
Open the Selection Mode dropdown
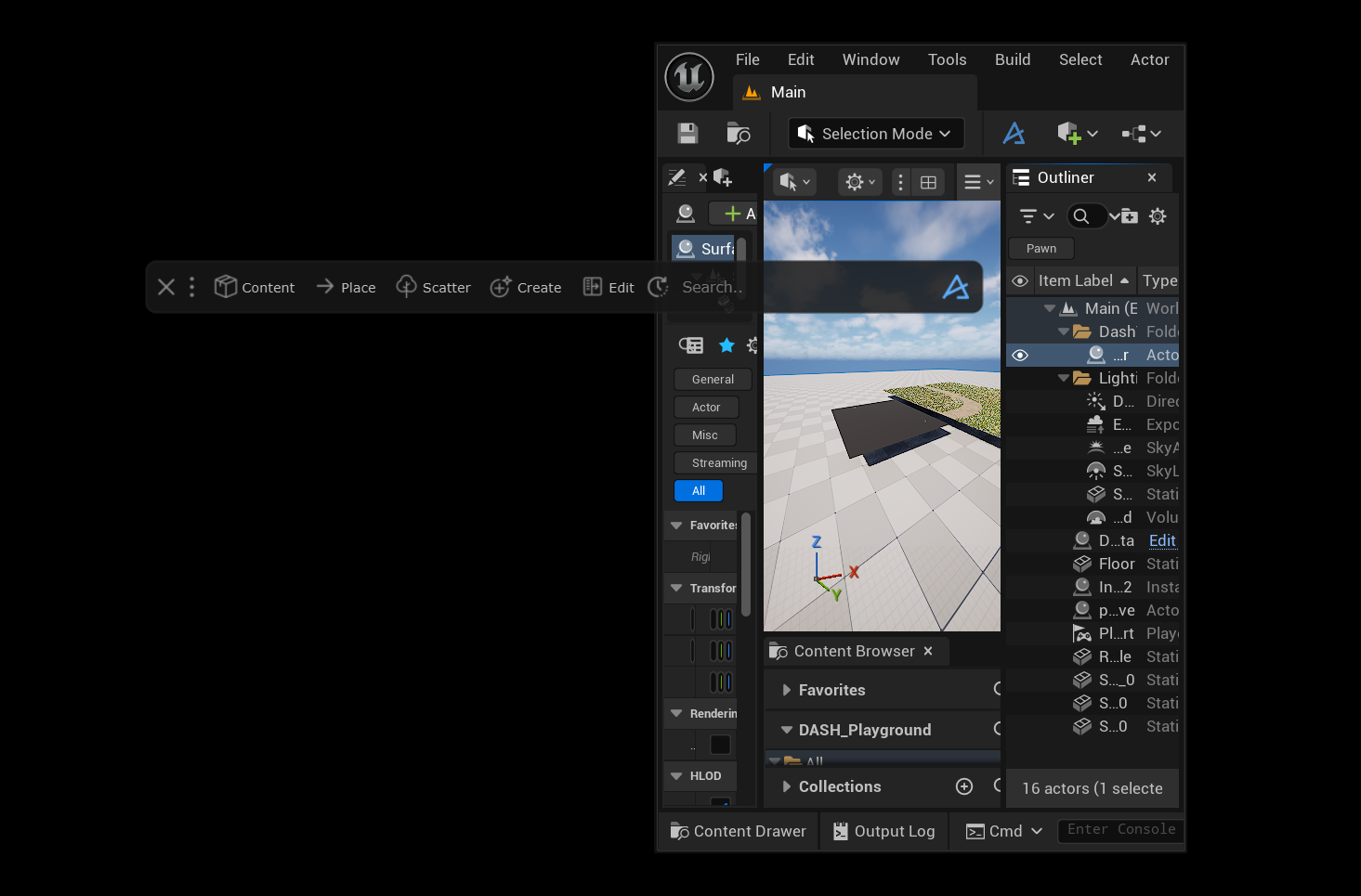click(x=876, y=134)
